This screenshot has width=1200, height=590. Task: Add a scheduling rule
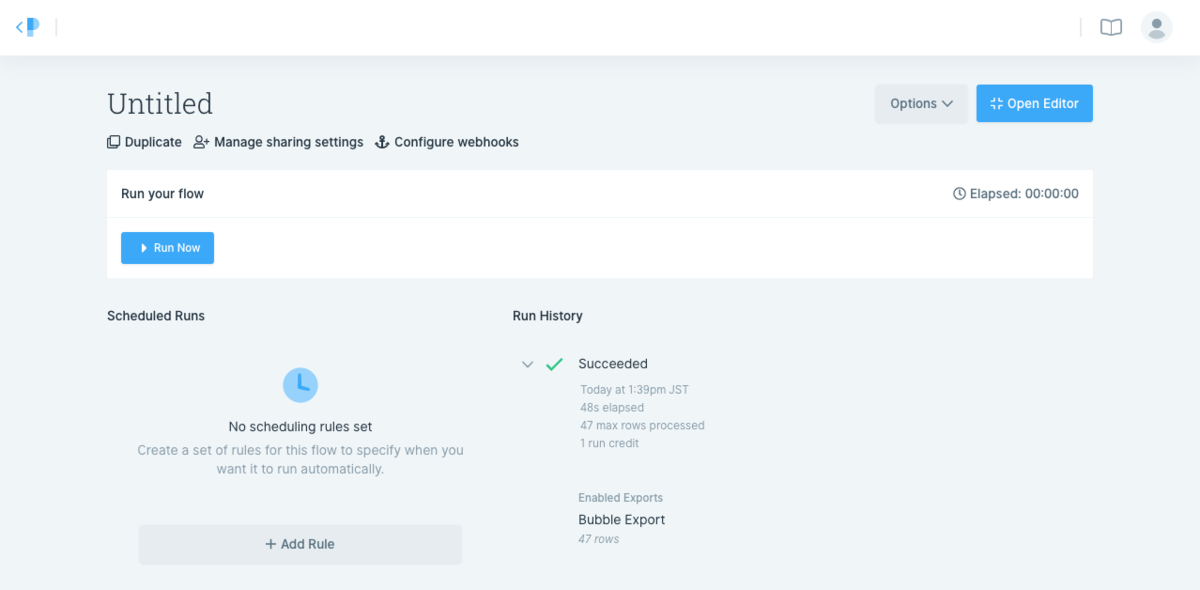(x=300, y=544)
